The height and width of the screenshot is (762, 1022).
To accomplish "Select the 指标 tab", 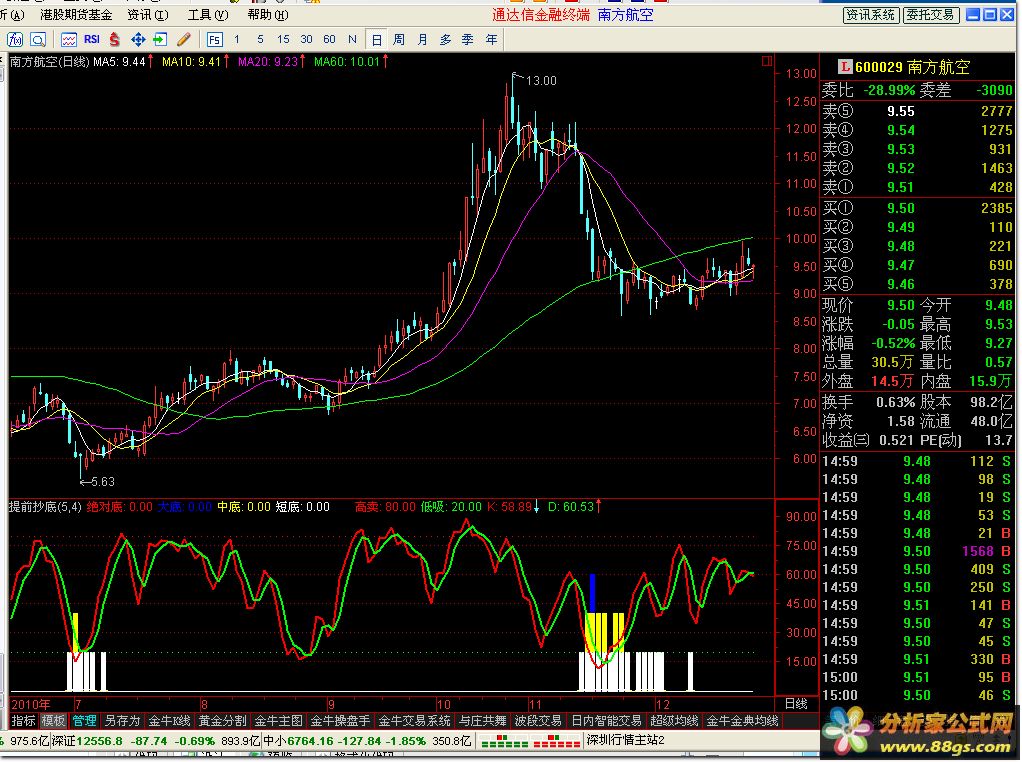I will (x=23, y=721).
